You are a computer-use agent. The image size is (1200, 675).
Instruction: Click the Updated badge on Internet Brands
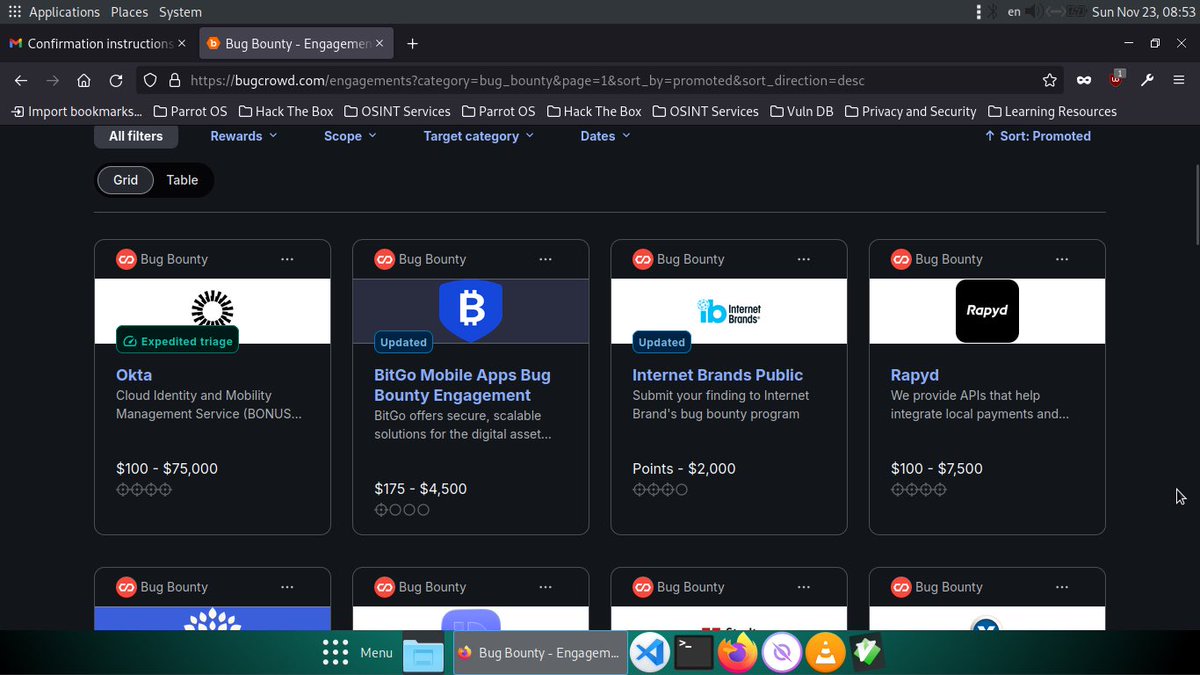(x=661, y=342)
